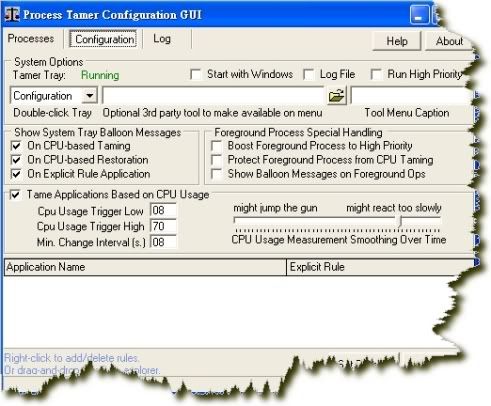Click the Help button
The height and width of the screenshot is (406, 491).
point(397,41)
